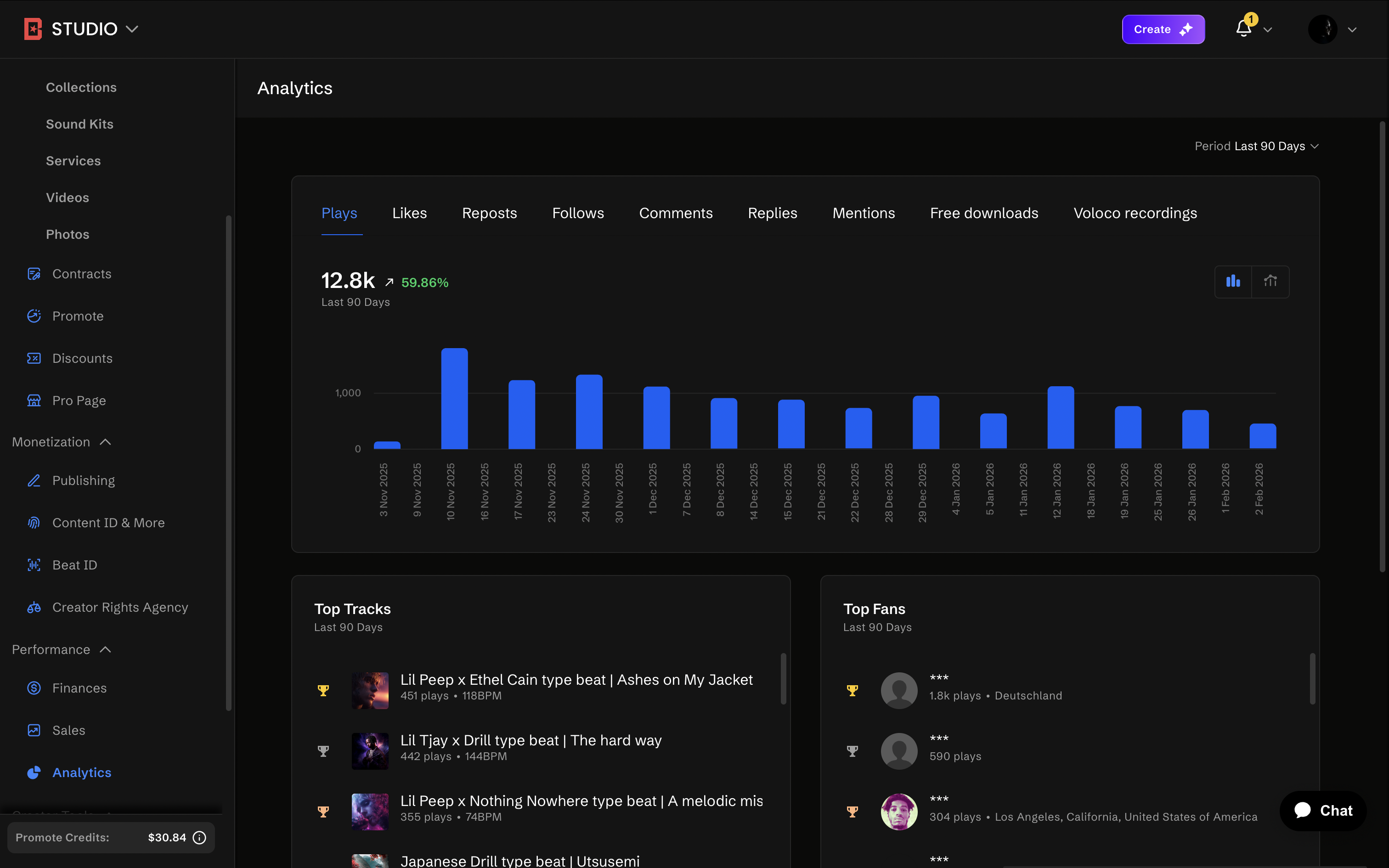Open the Pro Page storefront icon
Viewport: 1389px width, 868px height.
[34, 400]
